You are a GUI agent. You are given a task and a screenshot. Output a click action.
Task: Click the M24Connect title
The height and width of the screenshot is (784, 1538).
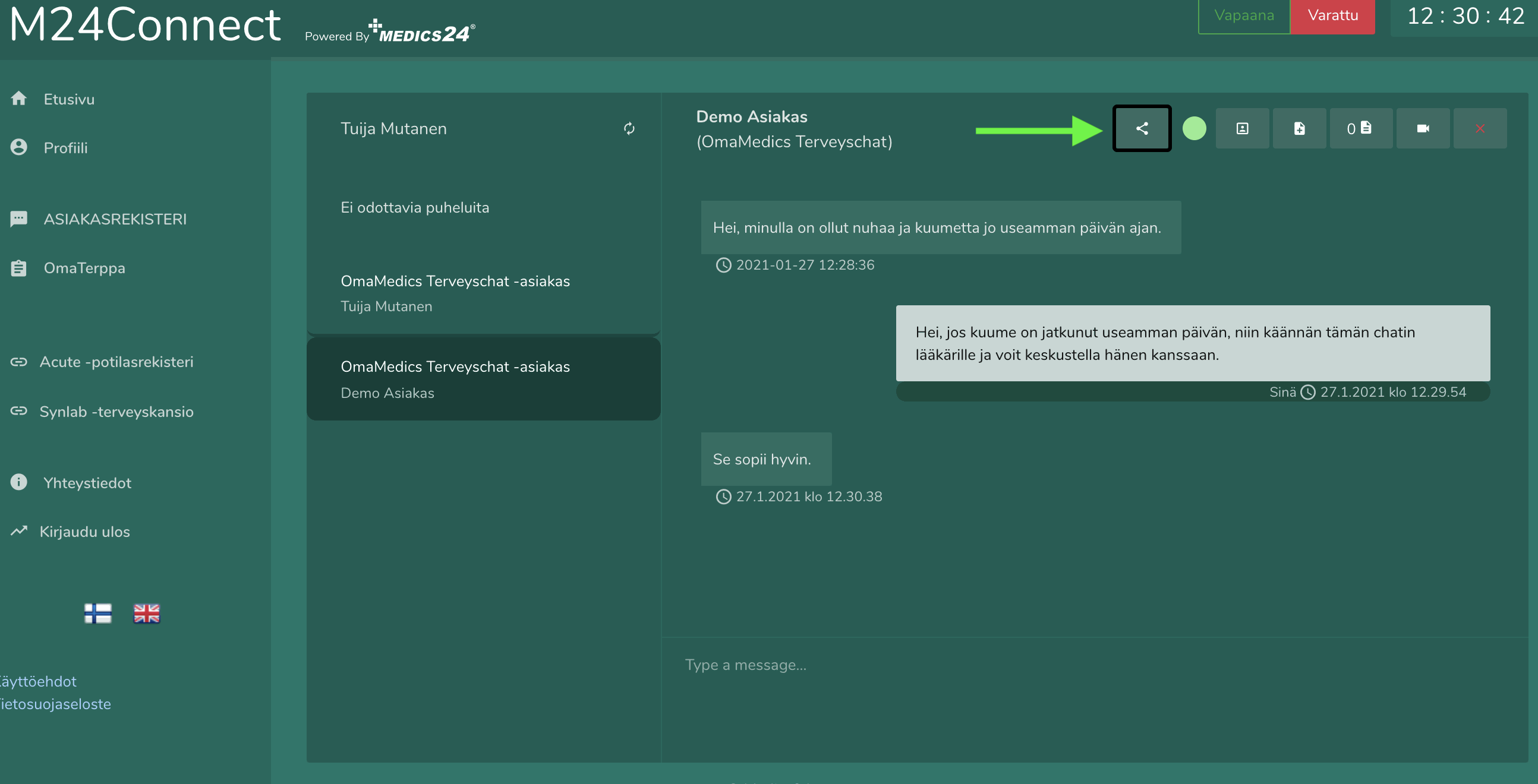point(145,25)
